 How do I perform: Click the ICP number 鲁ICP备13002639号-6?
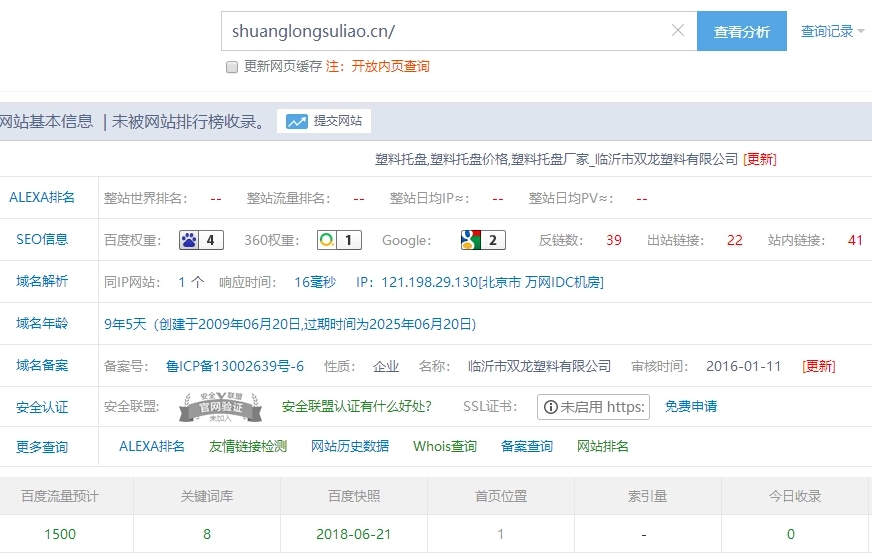click(235, 366)
